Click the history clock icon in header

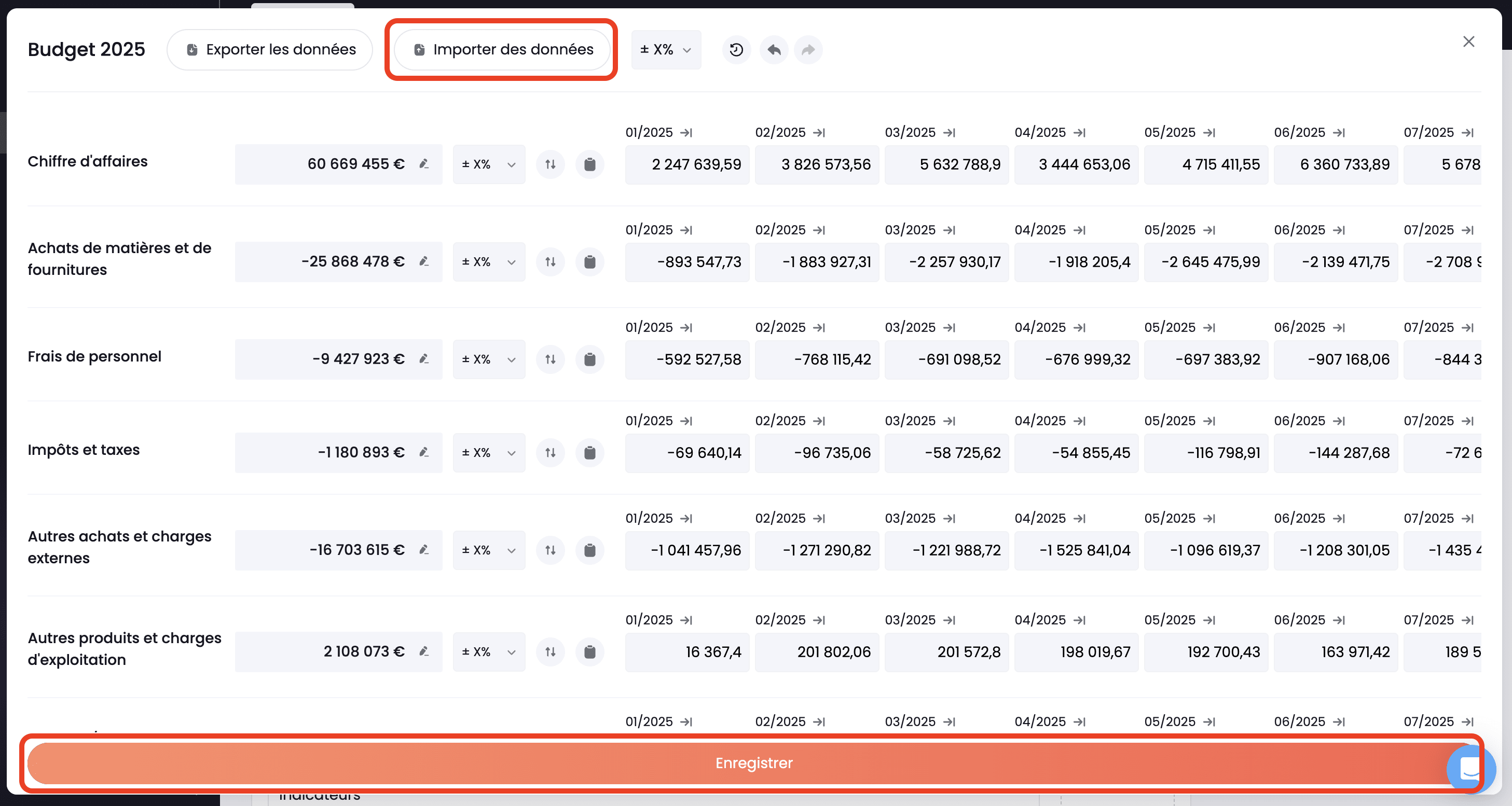pyautogui.click(x=736, y=50)
